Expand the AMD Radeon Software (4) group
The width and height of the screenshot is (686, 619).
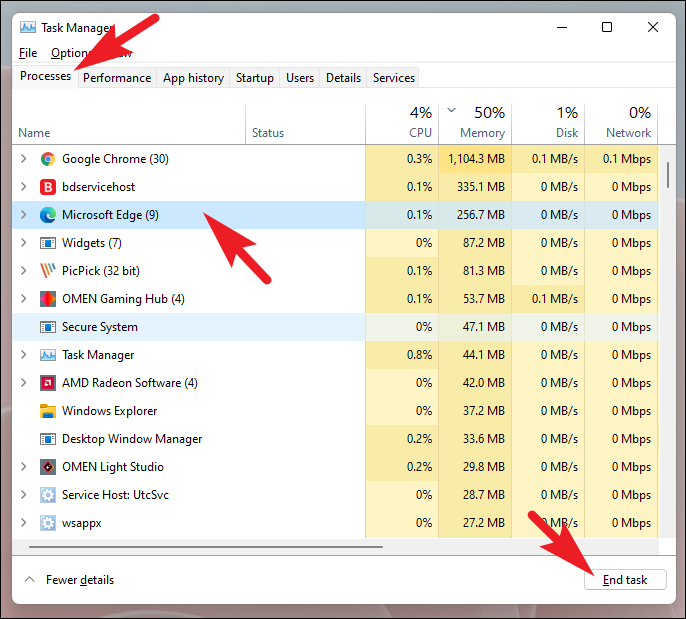24,382
